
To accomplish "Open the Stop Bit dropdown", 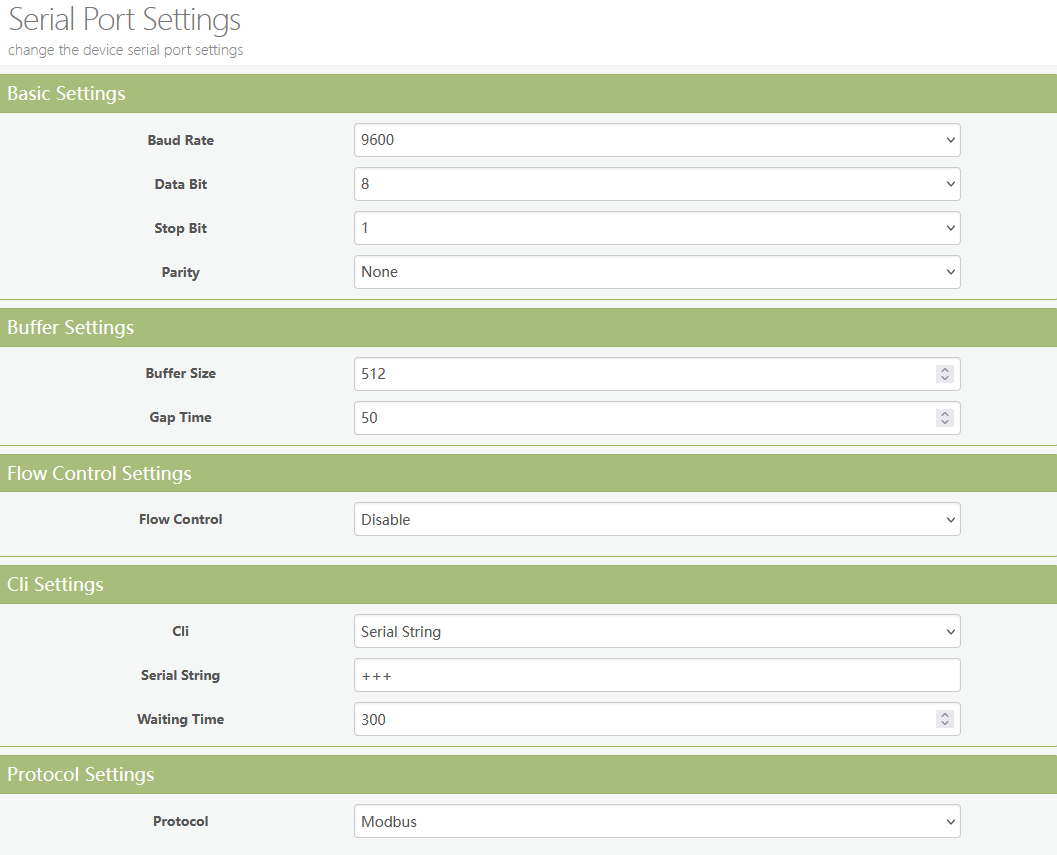I will tap(656, 228).
